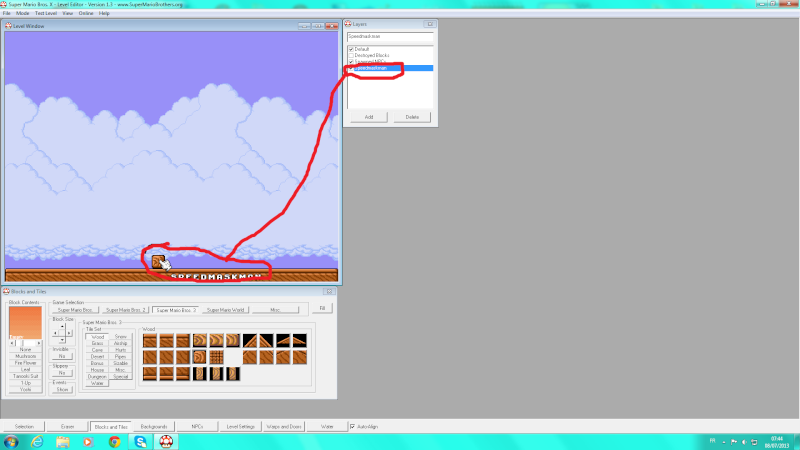Toggle the Spawned NPCs layer checkbox
This screenshot has width=800, height=450.
click(351, 61)
